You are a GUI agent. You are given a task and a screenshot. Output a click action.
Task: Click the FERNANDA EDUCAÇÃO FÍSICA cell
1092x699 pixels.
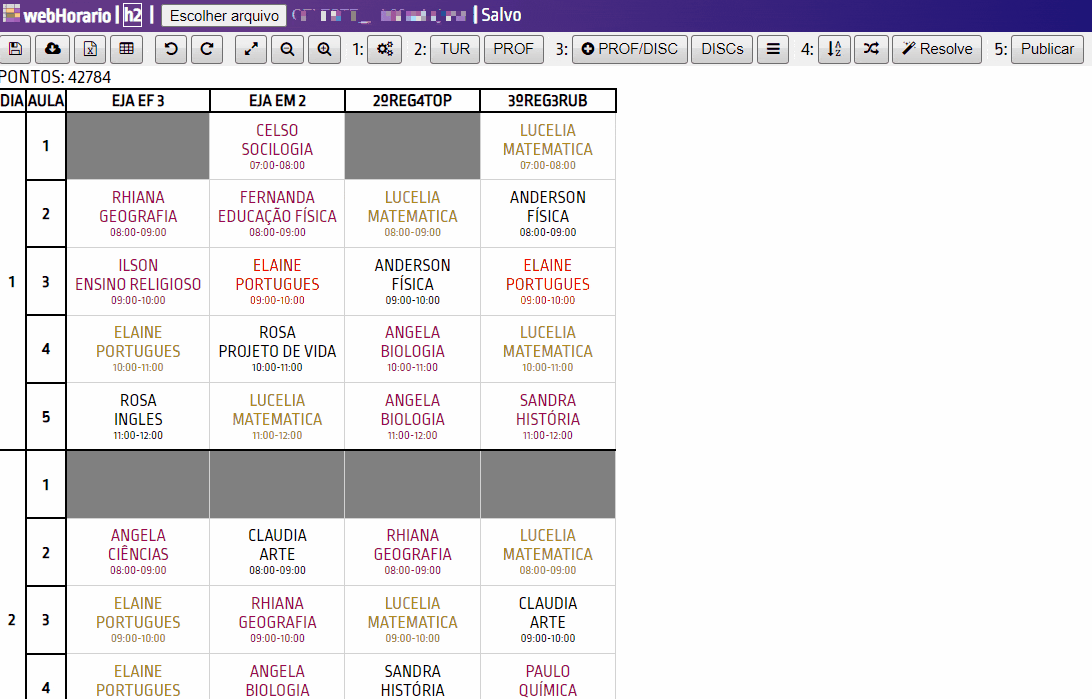coord(277,214)
